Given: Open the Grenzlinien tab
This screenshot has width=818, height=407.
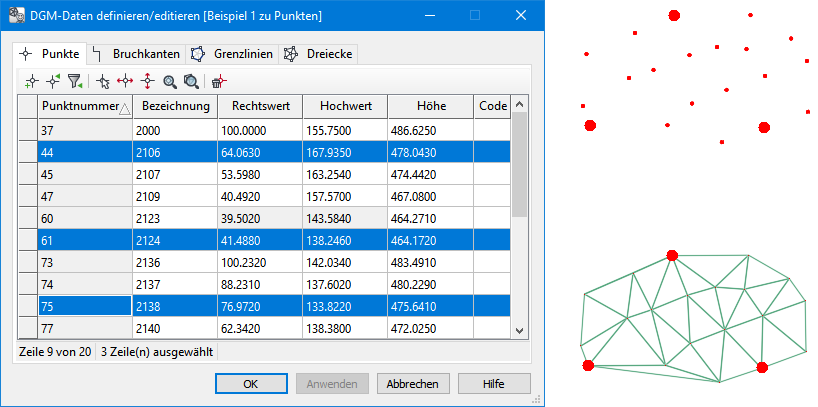Looking at the screenshot, I should coord(234,53).
